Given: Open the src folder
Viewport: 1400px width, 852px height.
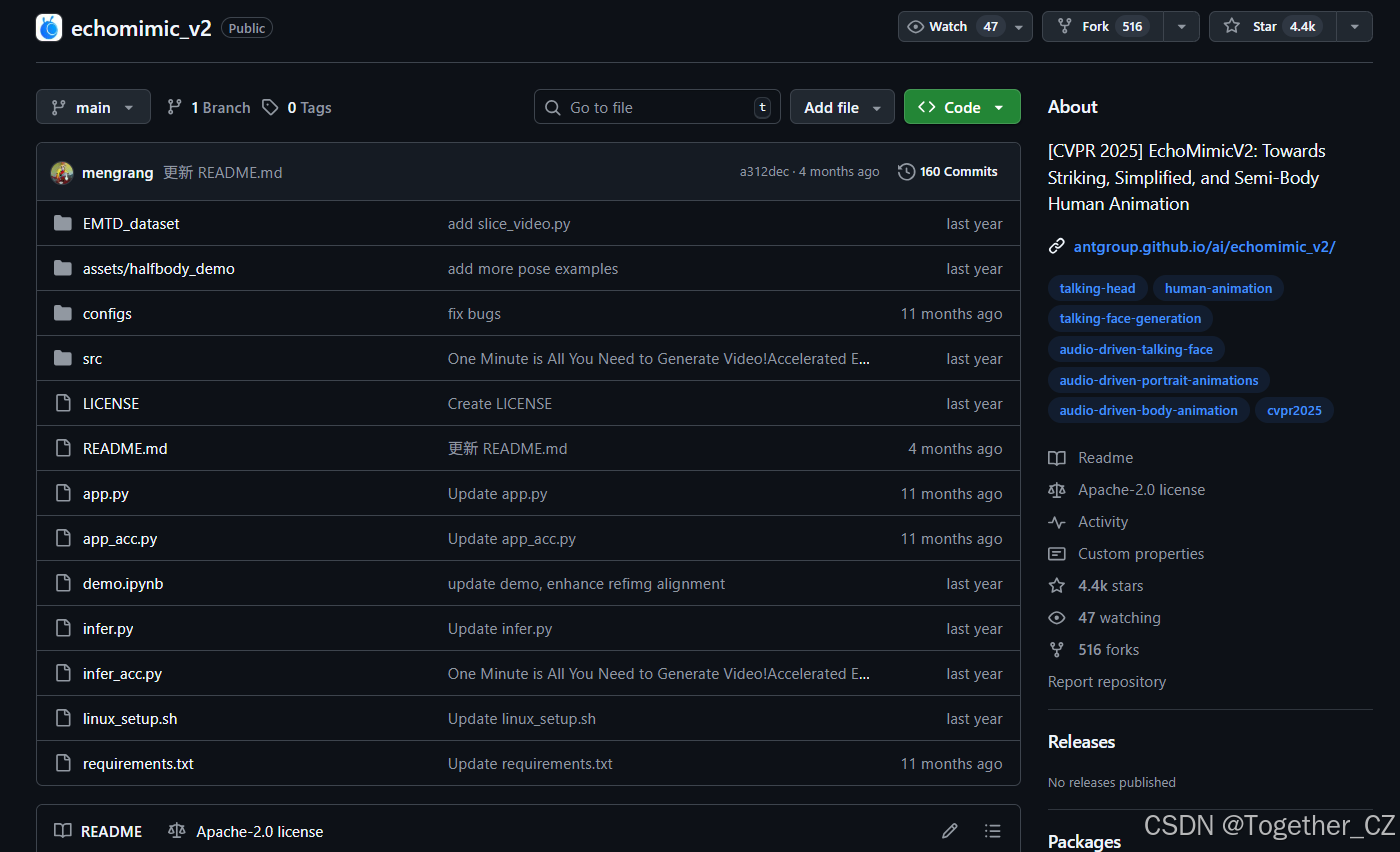Looking at the screenshot, I should 92,359.
